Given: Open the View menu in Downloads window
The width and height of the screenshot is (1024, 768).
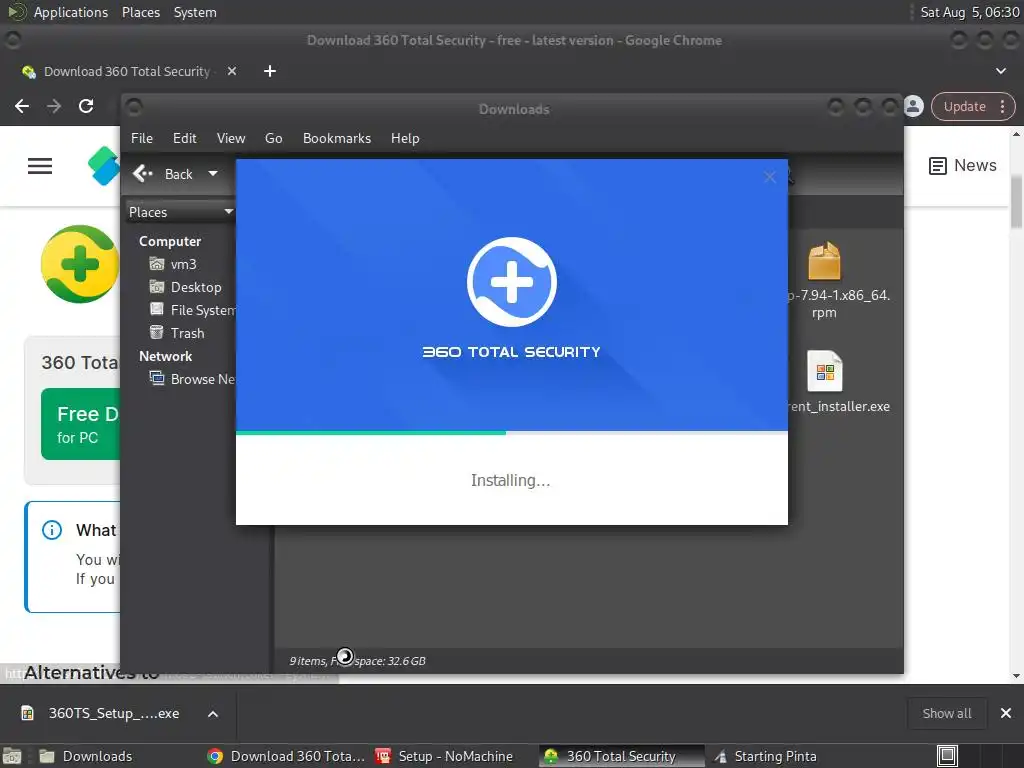Looking at the screenshot, I should [x=231, y=138].
